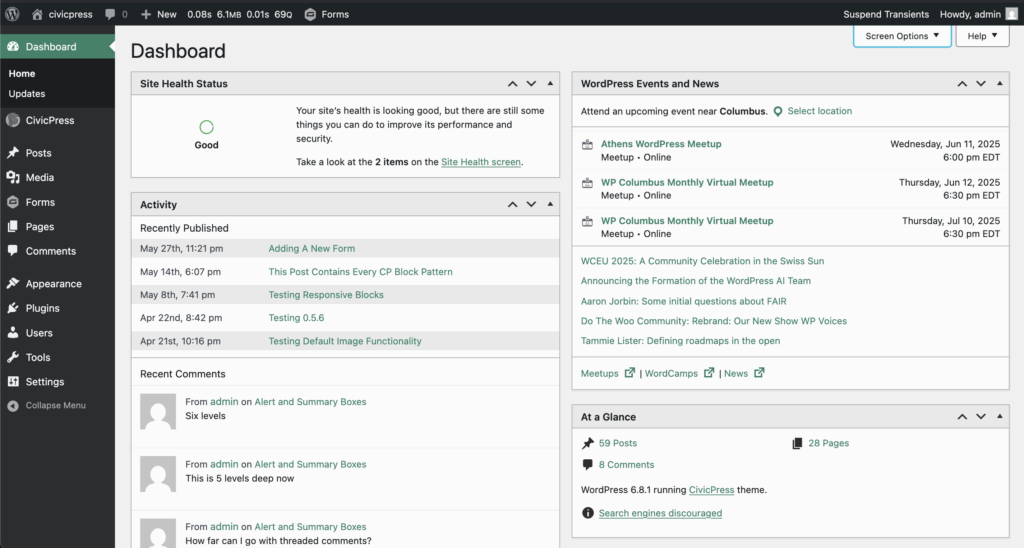Open the civicpress site home icon
Screen dimensions: 1024x548
(37, 14)
